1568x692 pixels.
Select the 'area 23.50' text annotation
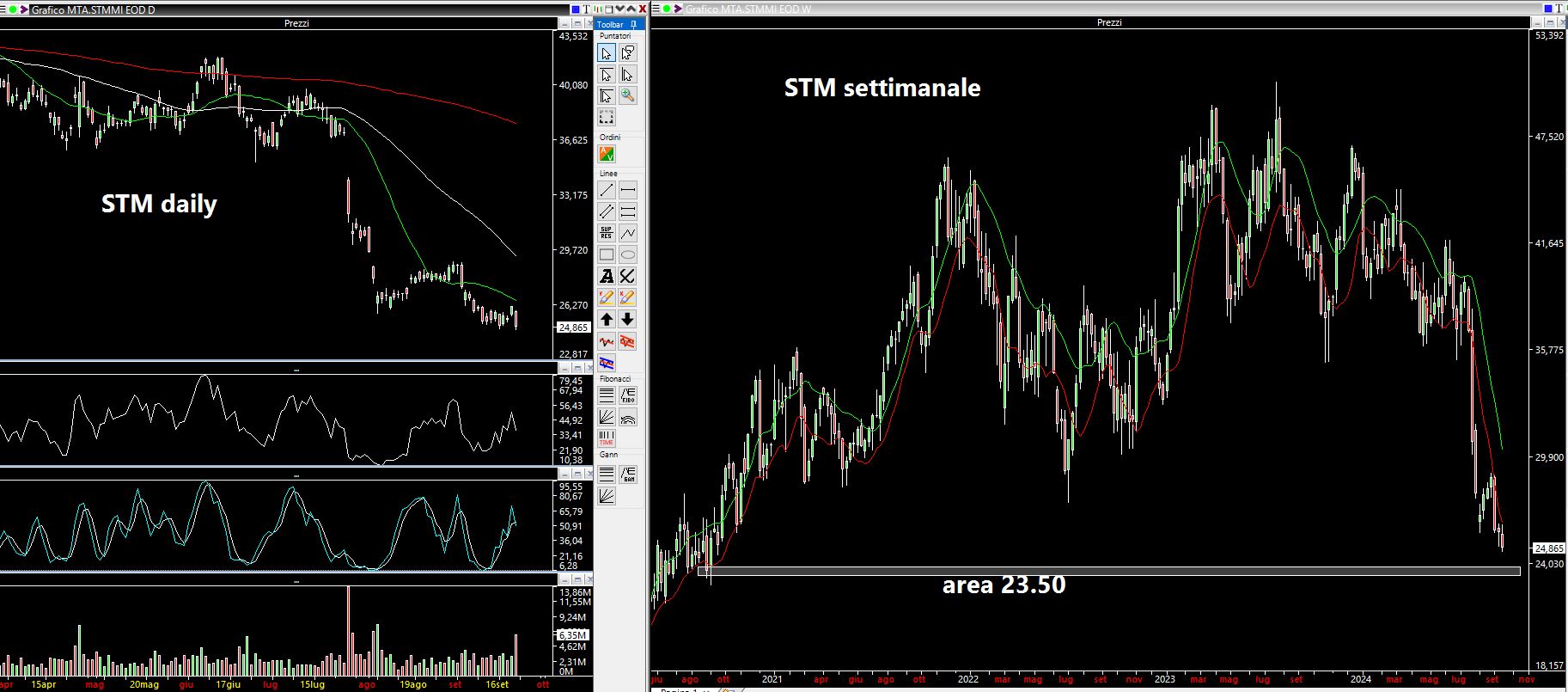pyautogui.click(x=1004, y=585)
